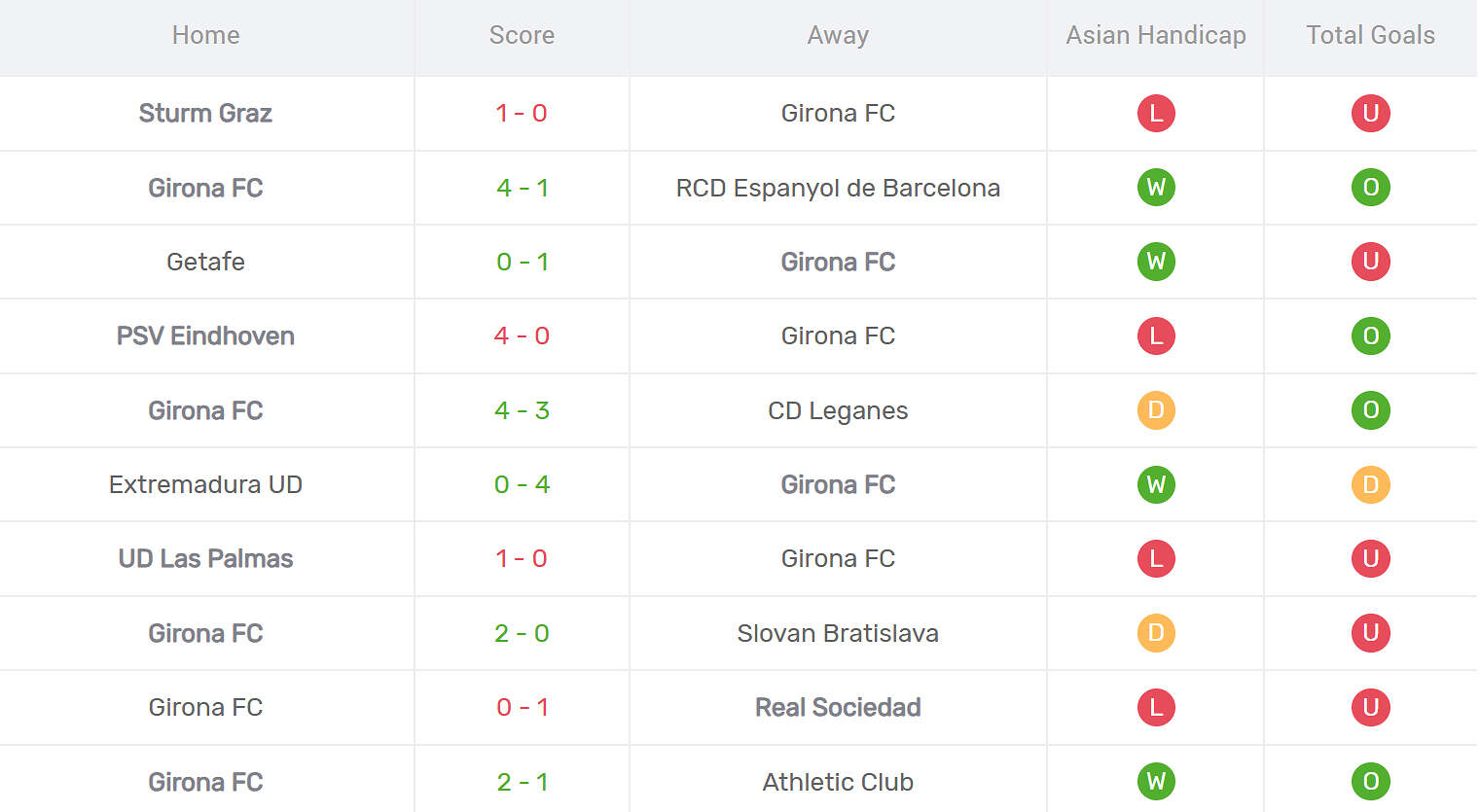Click the D total goals badge in Extremadura UD row

tap(1370, 484)
